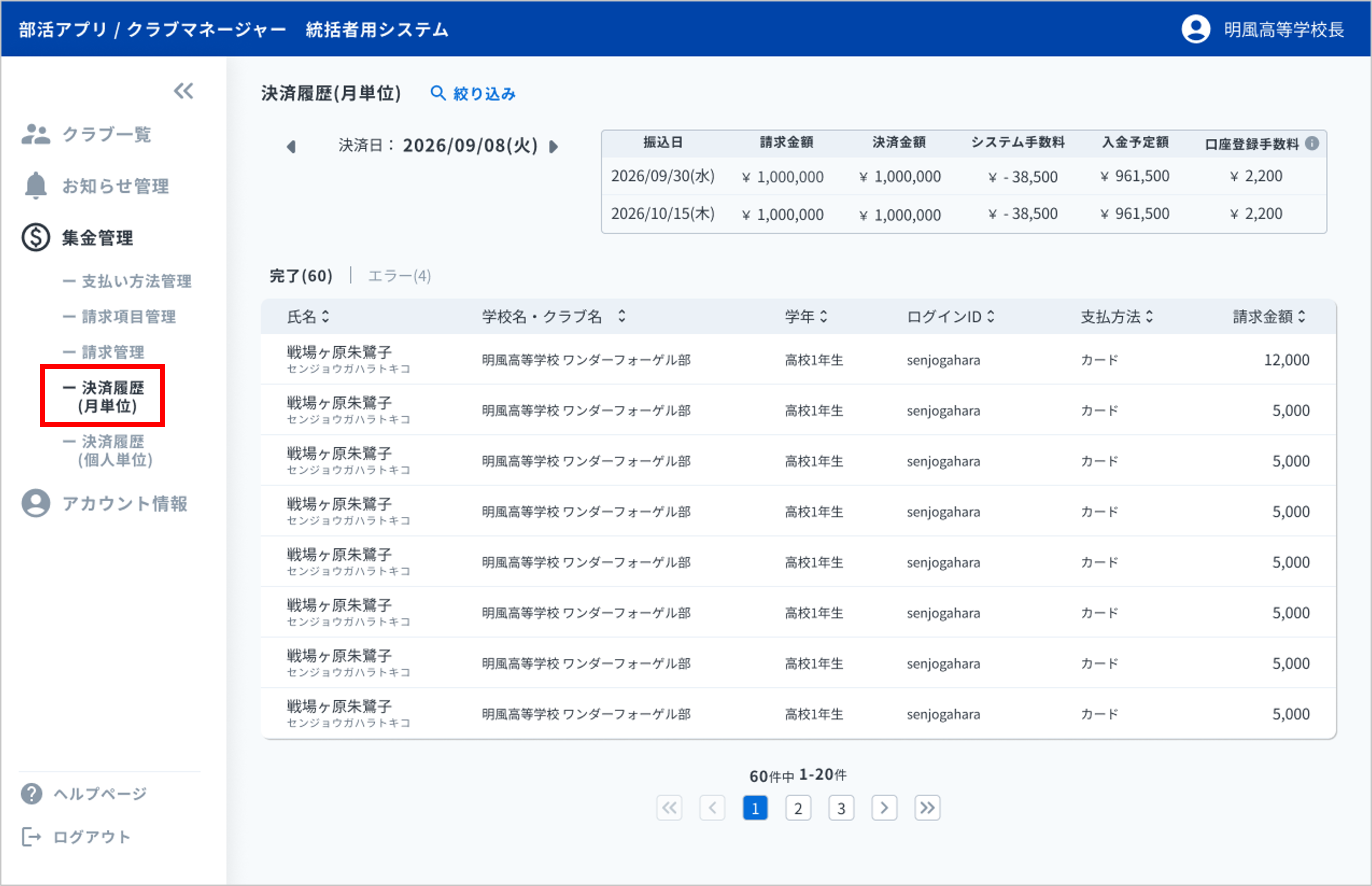Image resolution: width=1372 pixels, height=886 pixels.
Task: Click the 2026/10/15(木) transfer date
Action: [x=663, y=214]
